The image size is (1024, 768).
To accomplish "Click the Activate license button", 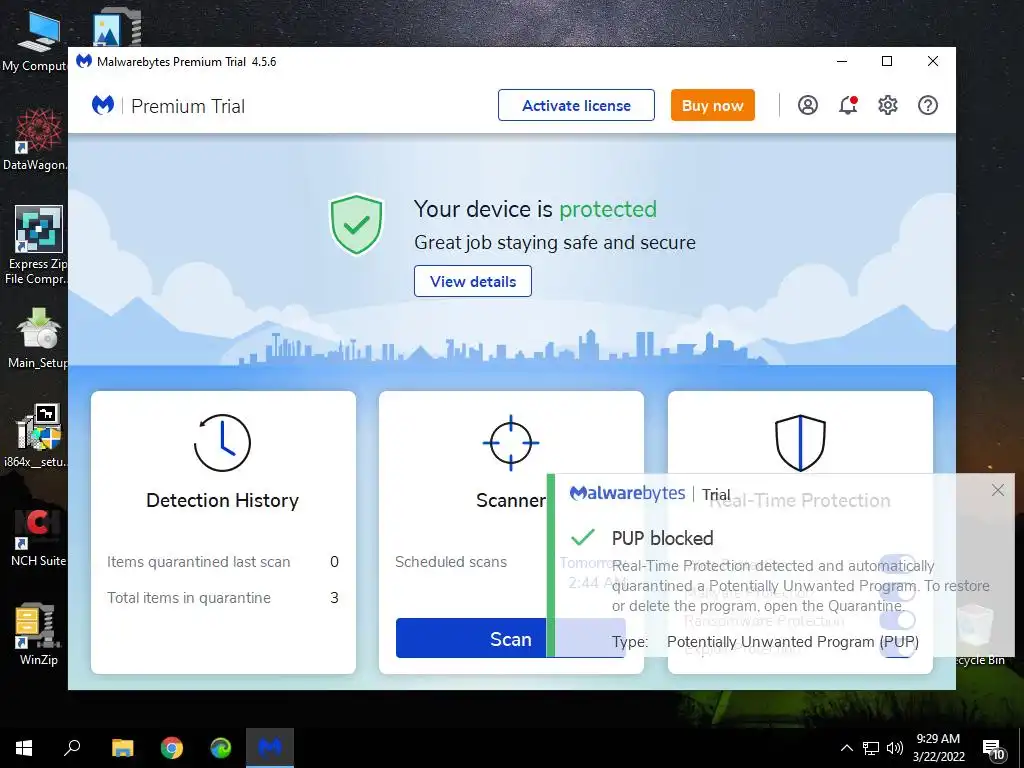I will click(x=576, y=105).
